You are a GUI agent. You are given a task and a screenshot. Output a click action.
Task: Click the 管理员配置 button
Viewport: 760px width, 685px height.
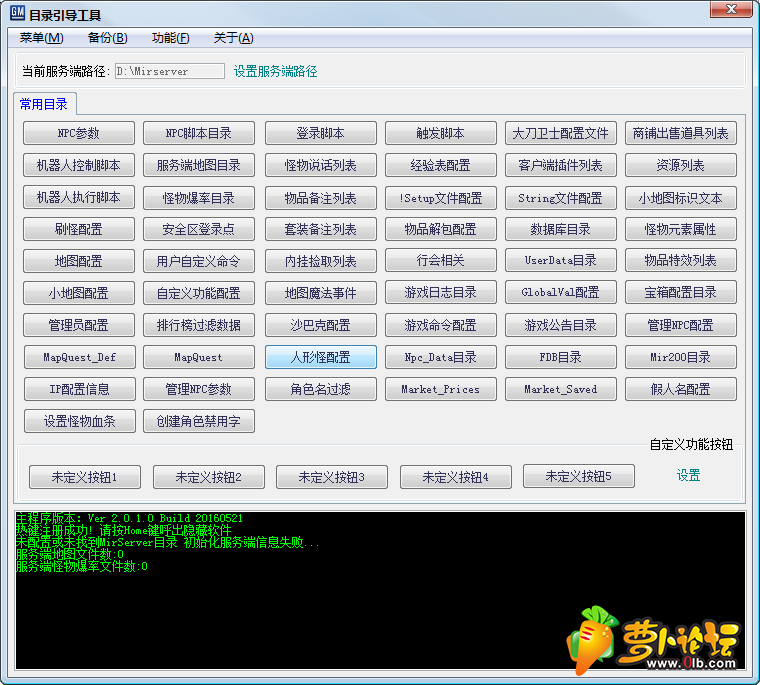click(79, 325)
